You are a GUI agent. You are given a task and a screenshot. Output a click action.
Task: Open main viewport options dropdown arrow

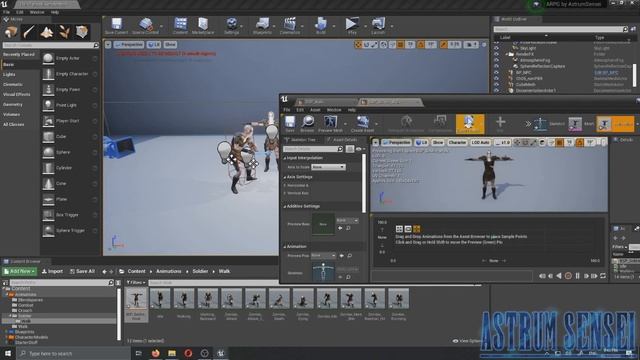point(108,44)
